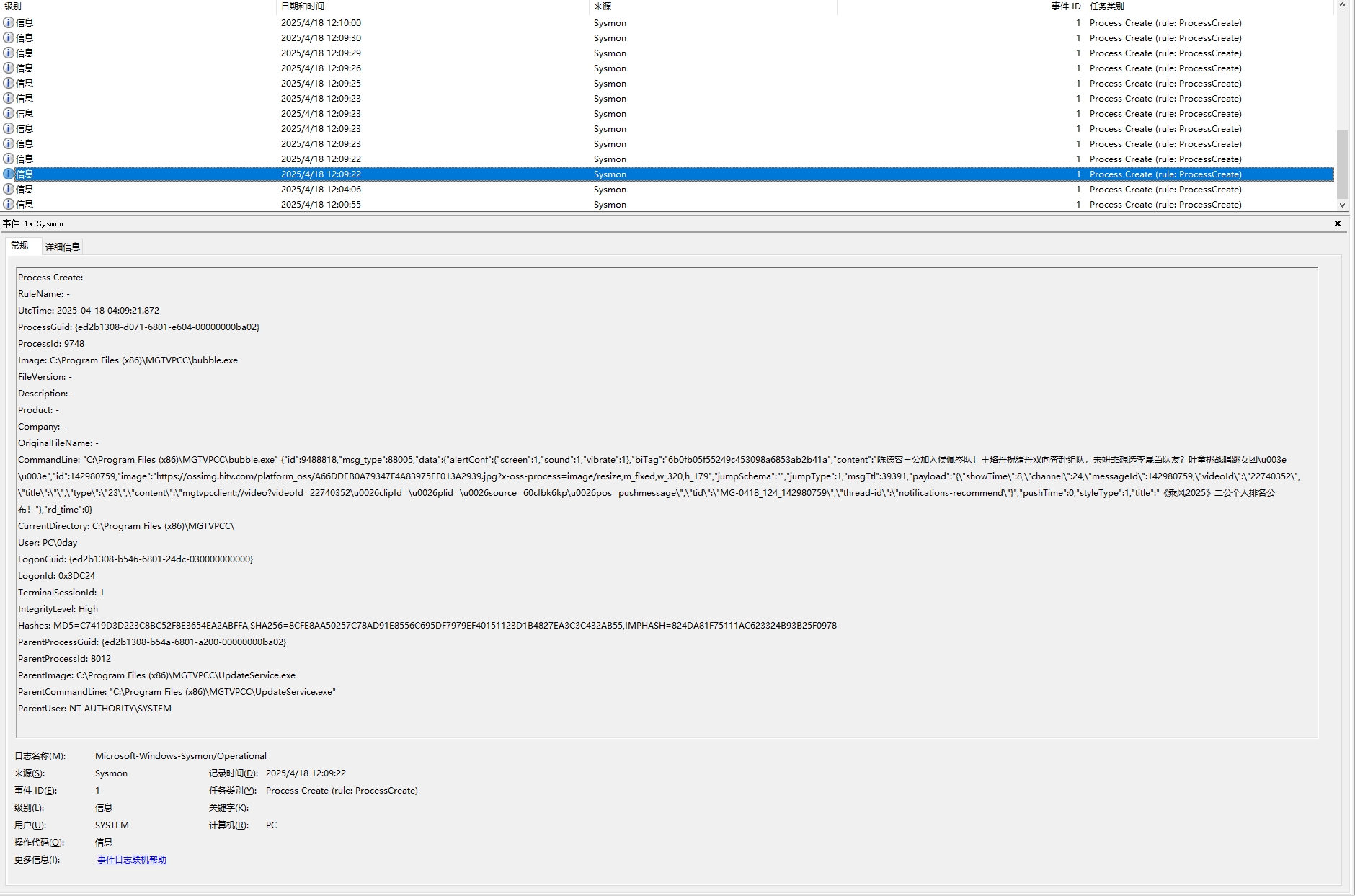Click the info icon in the highlighted event row
This screenshot has height=896, width=1355.
click(9, 174)
